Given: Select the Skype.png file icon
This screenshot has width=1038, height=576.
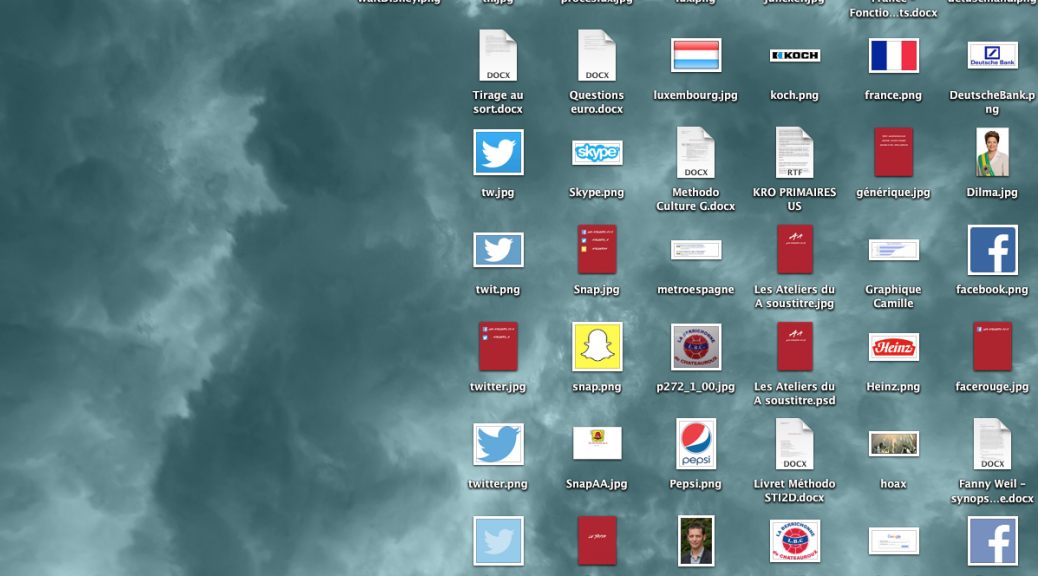Looking at the screenshot, I should coord(596,153).
